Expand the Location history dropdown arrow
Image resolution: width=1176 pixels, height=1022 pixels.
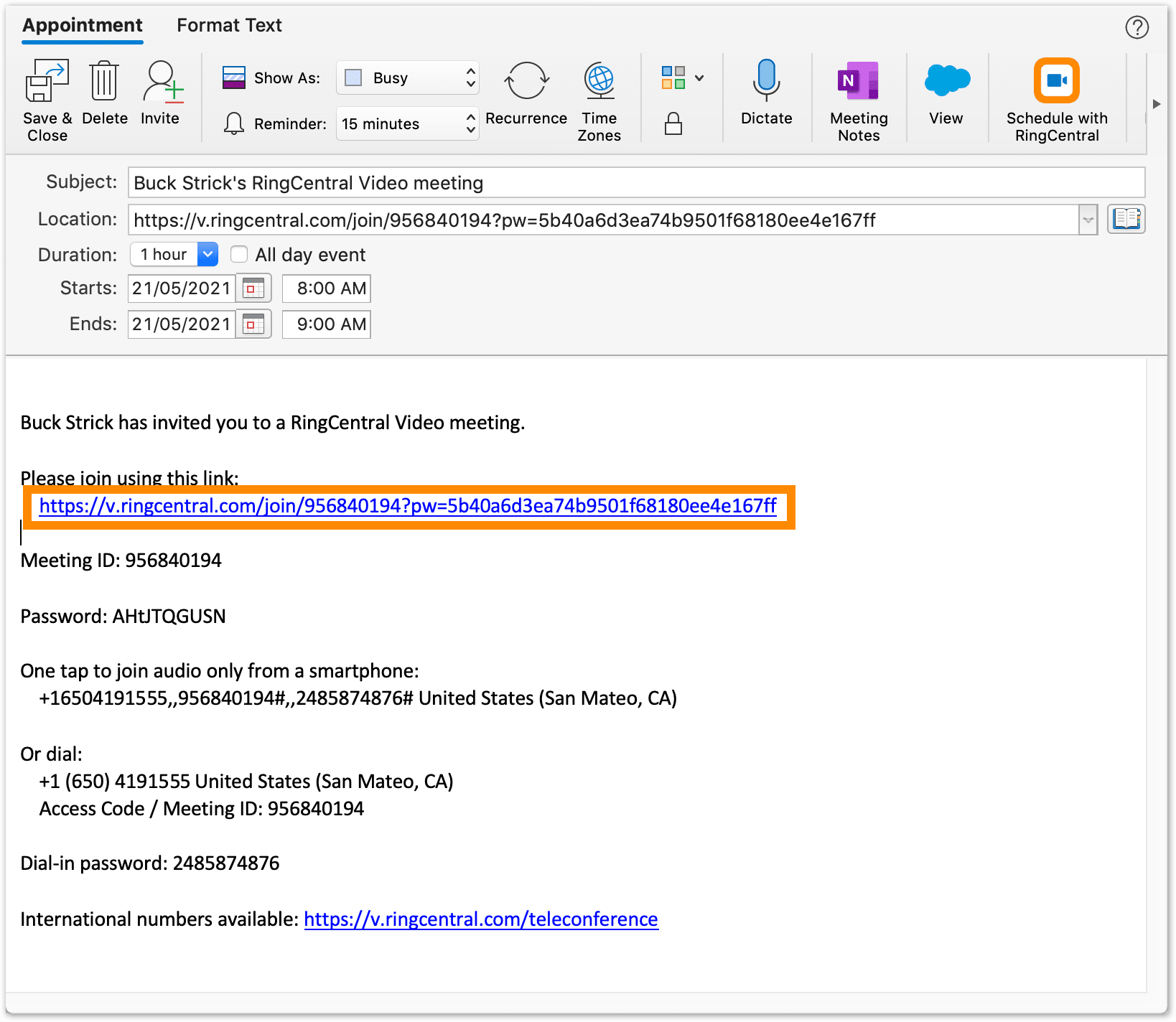click(x=1088, y=220)
